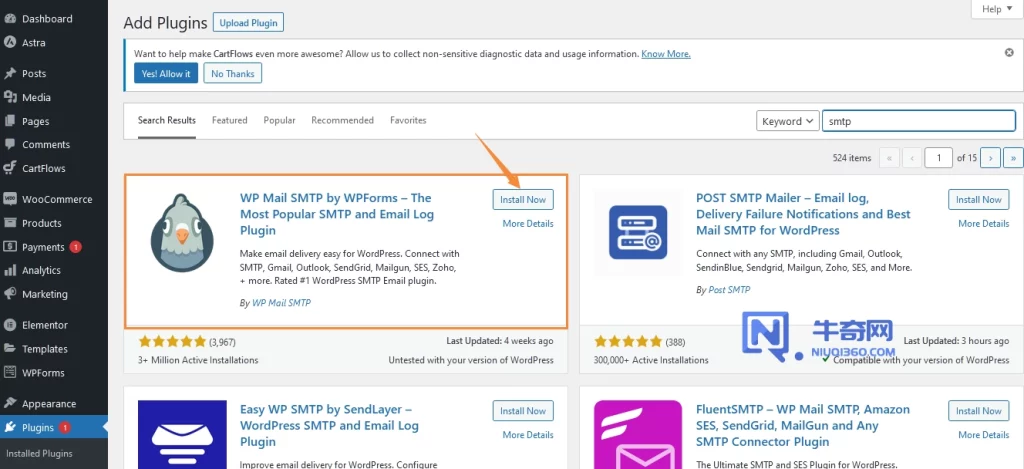The height and width of the screenshot is (469, 1024).
Task: Click FluentSMTP plugin logo
Action: tap(638, 434)
